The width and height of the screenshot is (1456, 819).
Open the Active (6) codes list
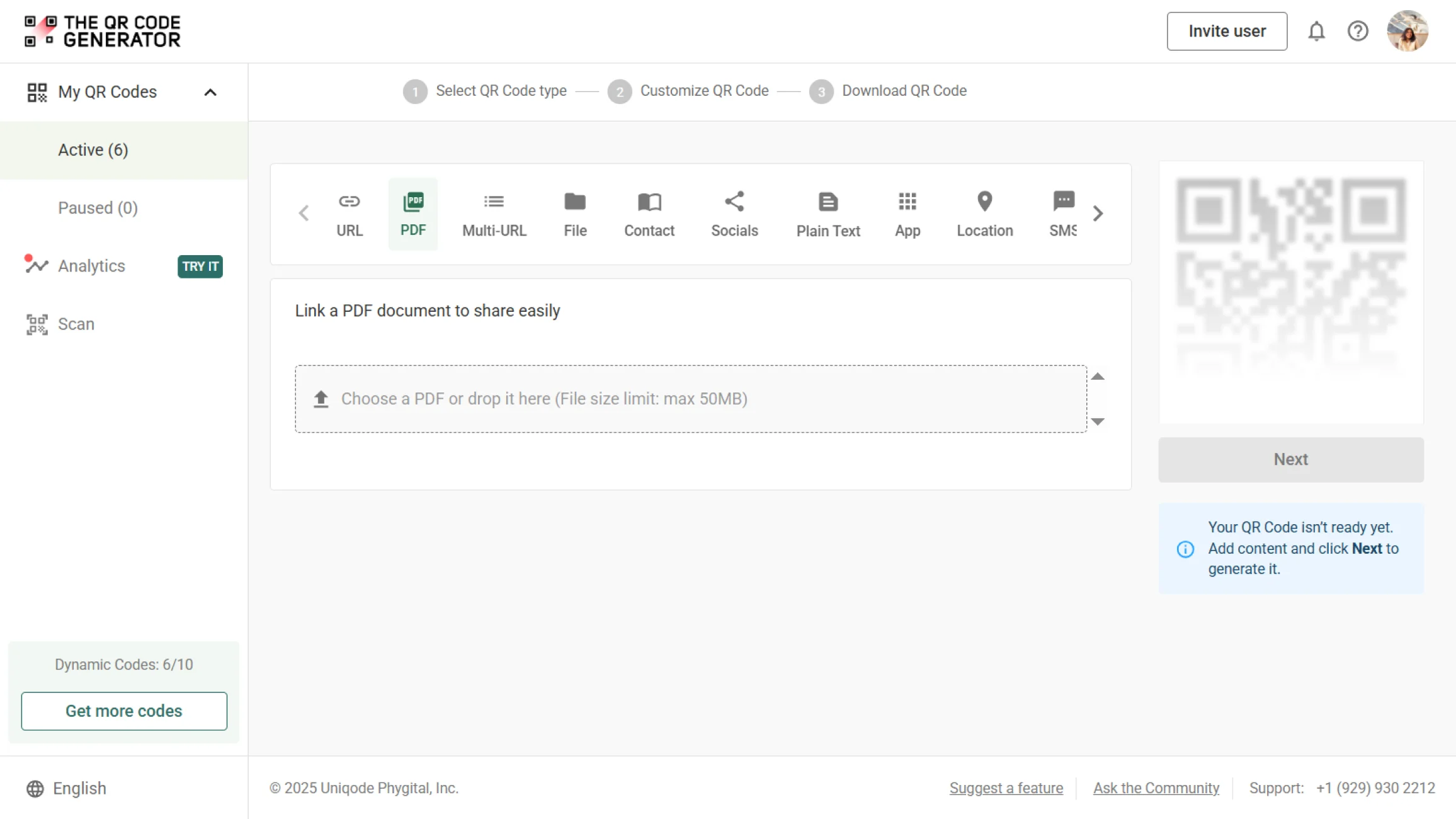click(93, 150)
